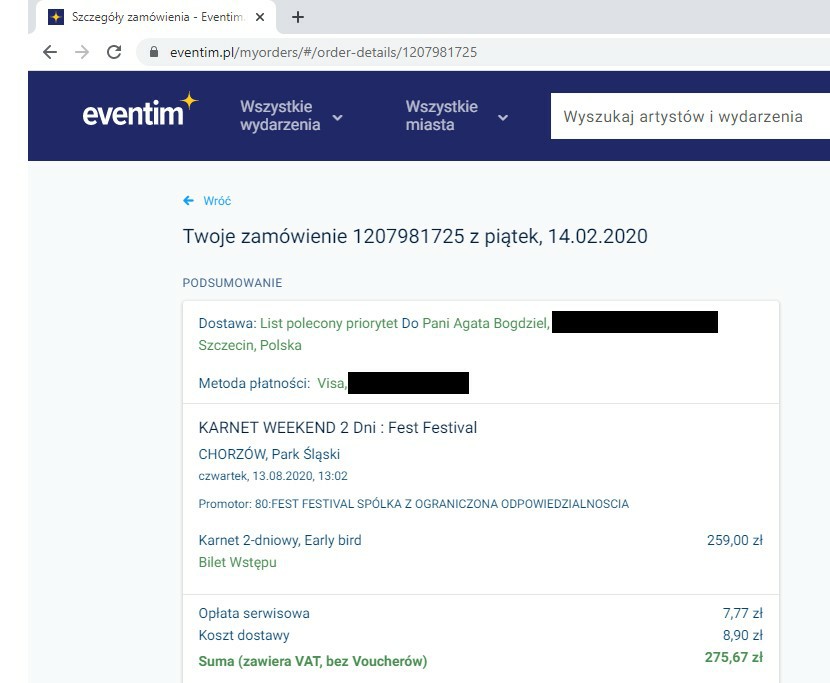Click the delivery cost 8,90 zł
The height and width of the screenshot is (683, 830).
click(743, 635)
